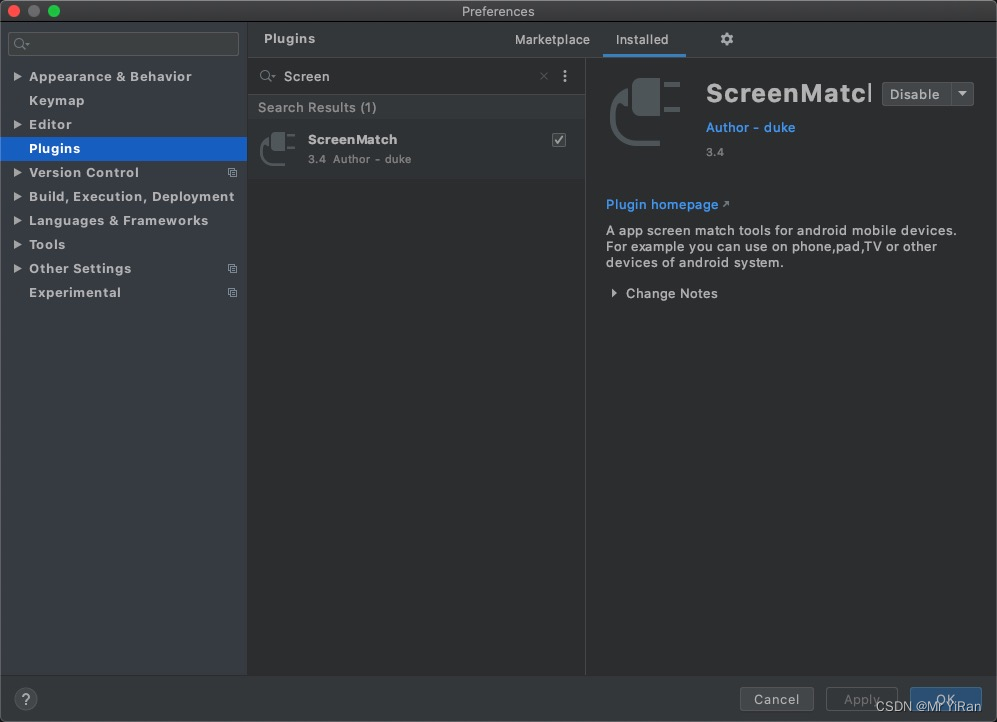This screenshot has width=997, height=722.
Task: Expand the Change Notes section
Action: pyautogui.click(x=614, y=293)
